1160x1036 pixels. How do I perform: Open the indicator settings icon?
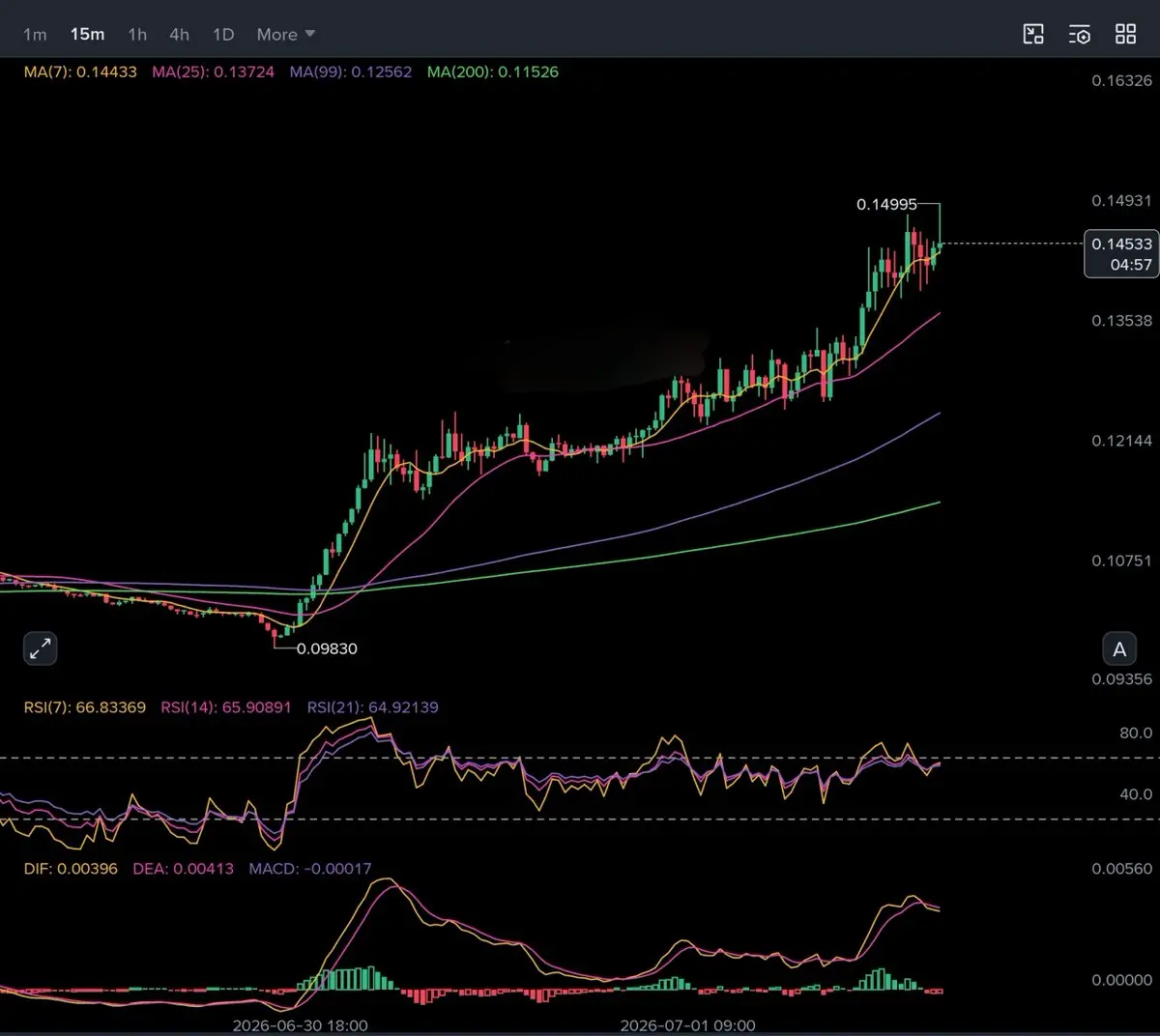[1080, 35]
